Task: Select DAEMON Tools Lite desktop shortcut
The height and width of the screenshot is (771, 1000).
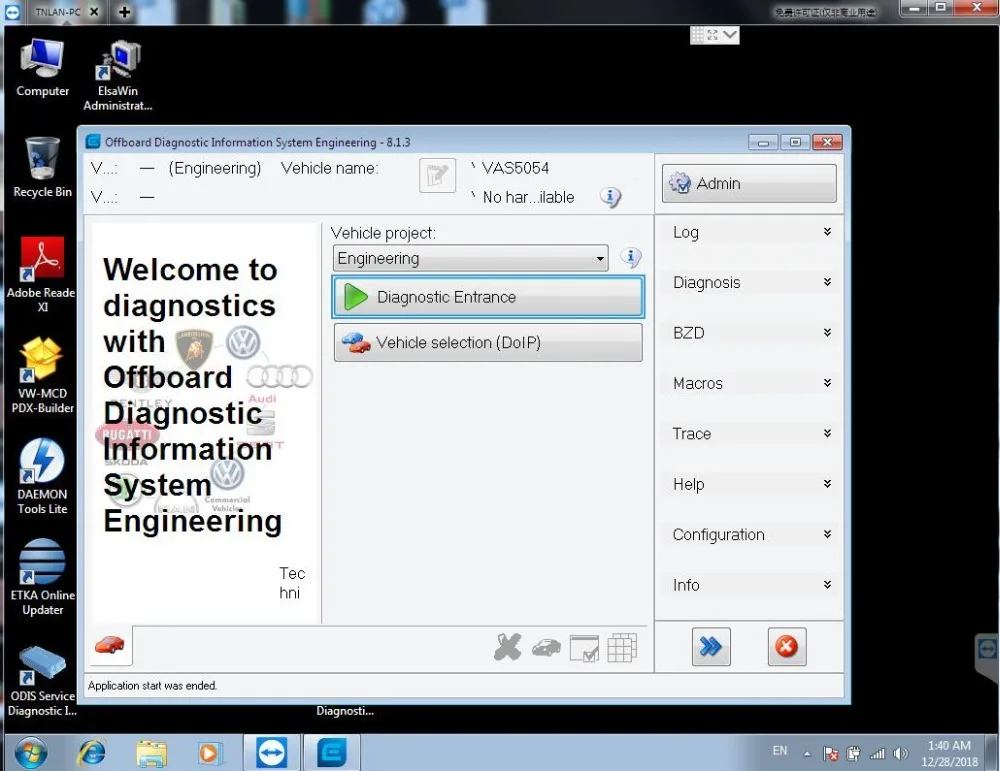Action: [x=42, y=476]
